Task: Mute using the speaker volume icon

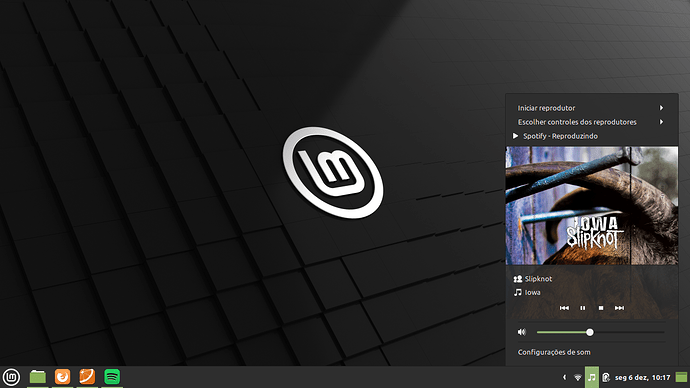Action: (x=521, y=332)
